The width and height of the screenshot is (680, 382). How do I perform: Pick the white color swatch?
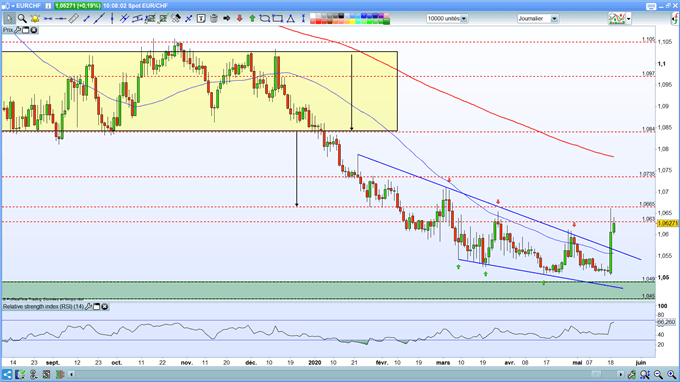[x=313, y=16]
